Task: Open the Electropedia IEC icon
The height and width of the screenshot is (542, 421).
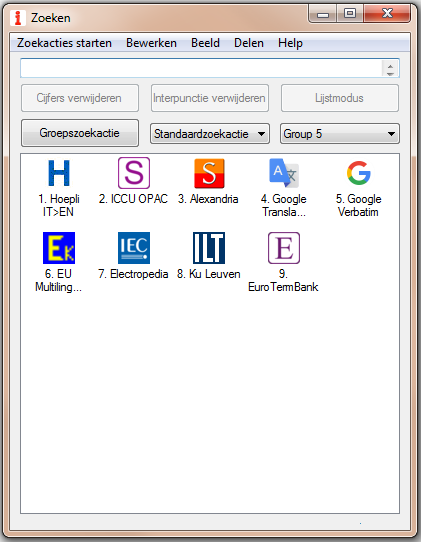Action: point(134,248)
